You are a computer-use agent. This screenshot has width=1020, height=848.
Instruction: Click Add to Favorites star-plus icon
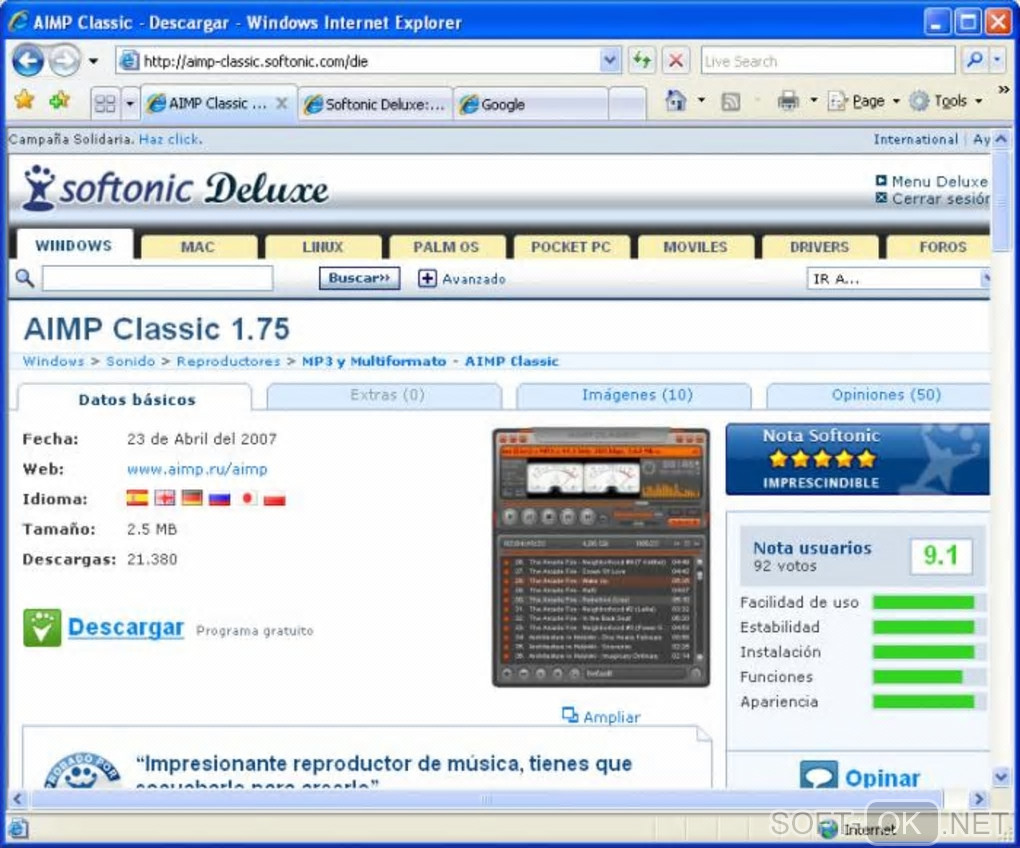click(60, 100)
